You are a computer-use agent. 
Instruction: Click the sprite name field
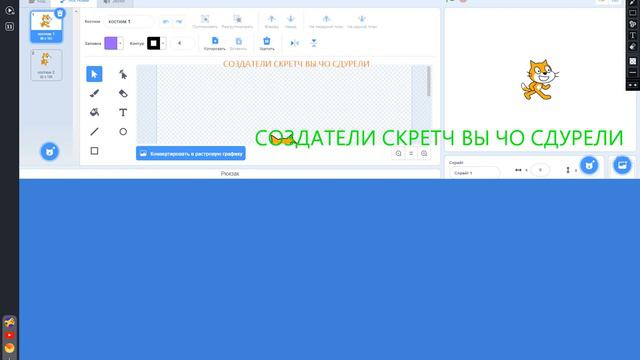coord(474,173)
